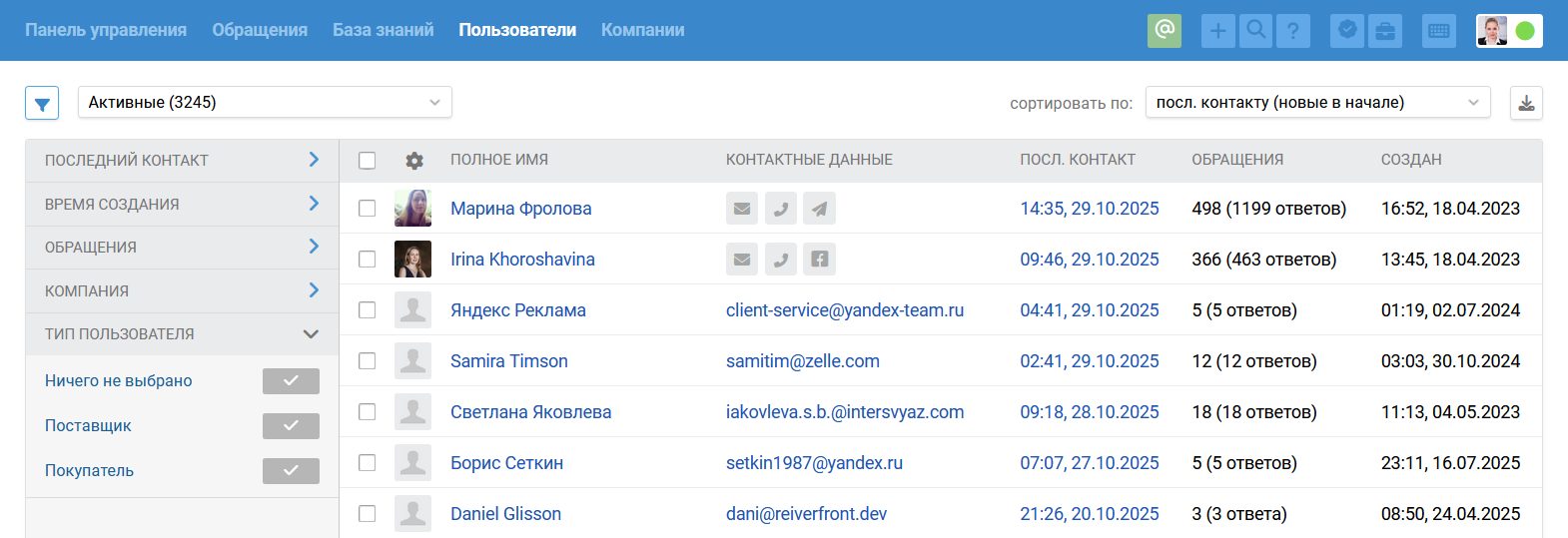This screenshot has width=1568, height=538.
Task: Click the green @ mentions icon
Action: coord(1164,30)
